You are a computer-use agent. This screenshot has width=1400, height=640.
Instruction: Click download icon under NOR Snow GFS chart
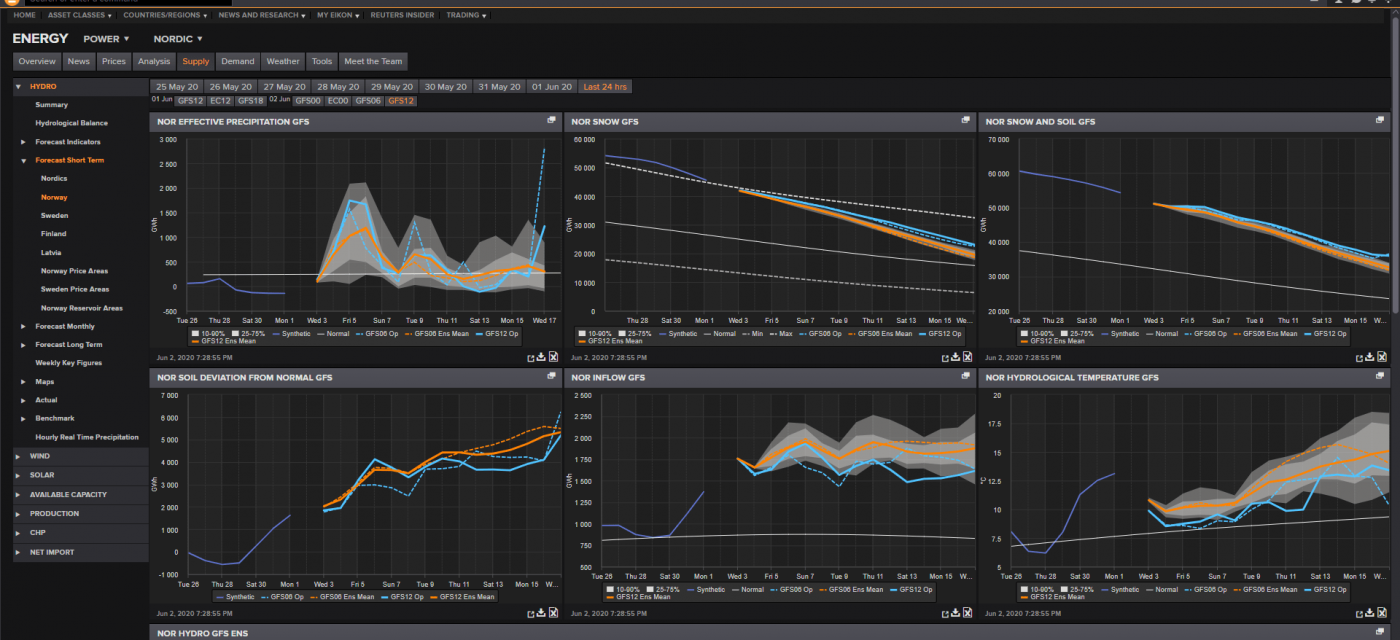click(955, 357)
